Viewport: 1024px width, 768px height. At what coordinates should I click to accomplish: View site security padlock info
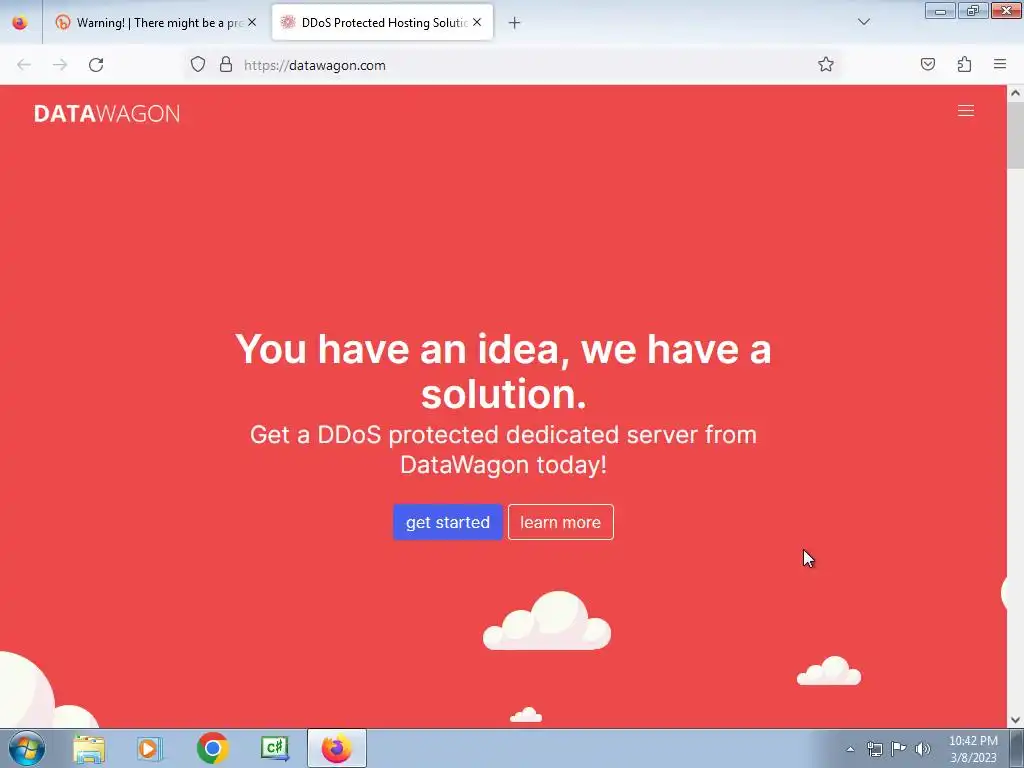[226, 65]
